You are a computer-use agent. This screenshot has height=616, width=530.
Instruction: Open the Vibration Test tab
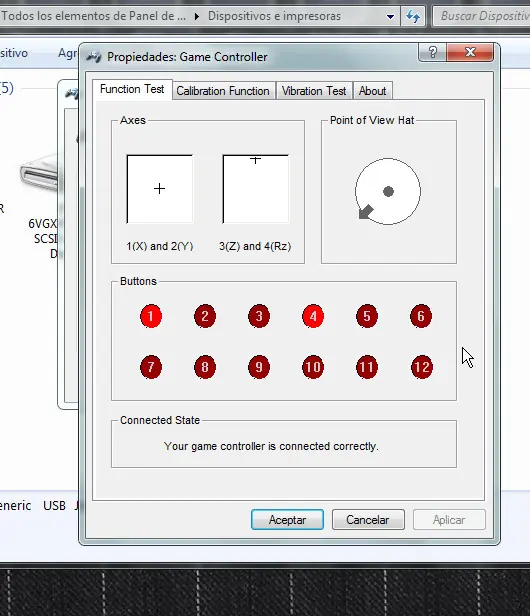tap(314, 91)
